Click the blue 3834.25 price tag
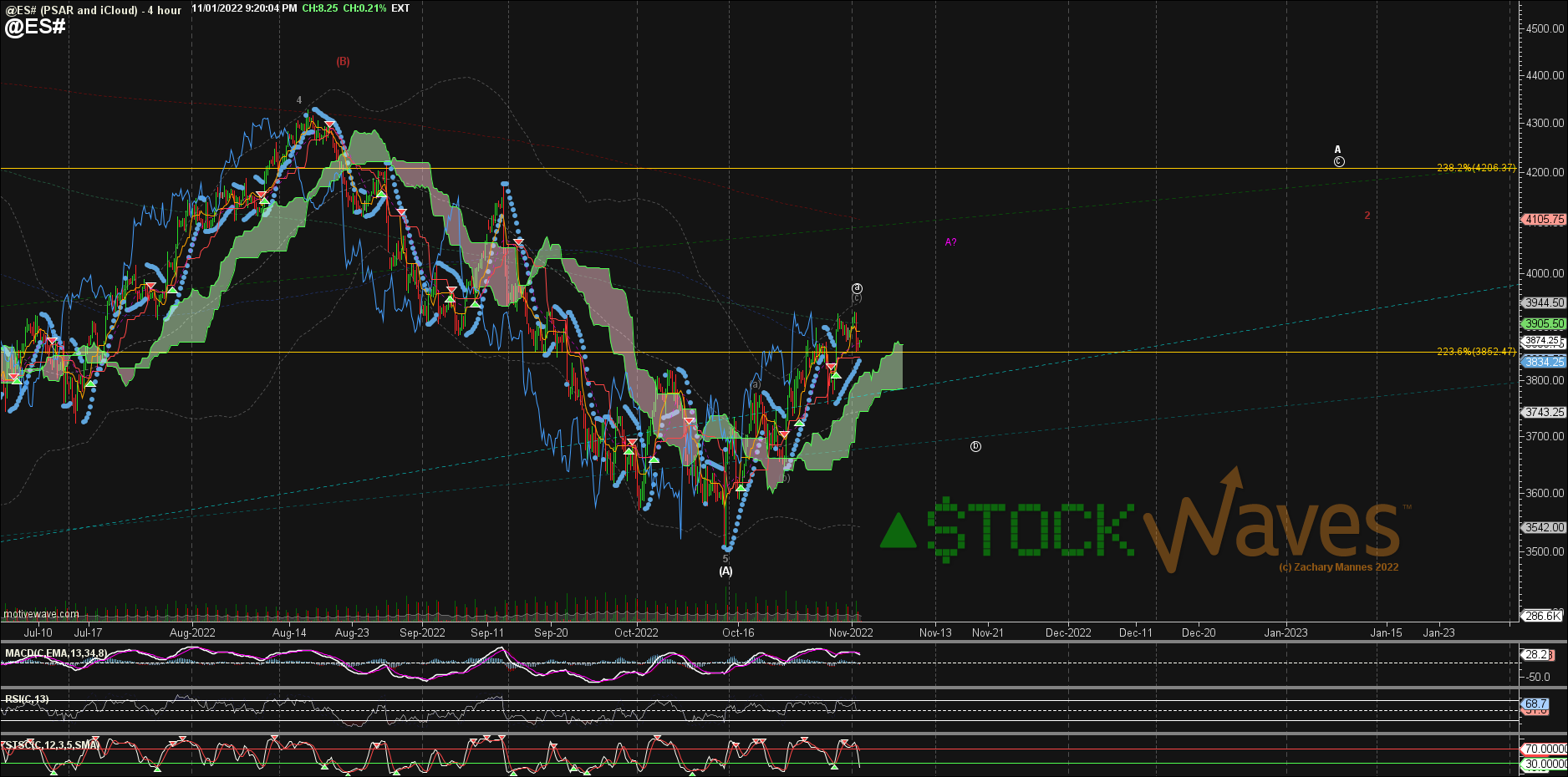The image size is (1568, 777). click(x=1543, y=362)
